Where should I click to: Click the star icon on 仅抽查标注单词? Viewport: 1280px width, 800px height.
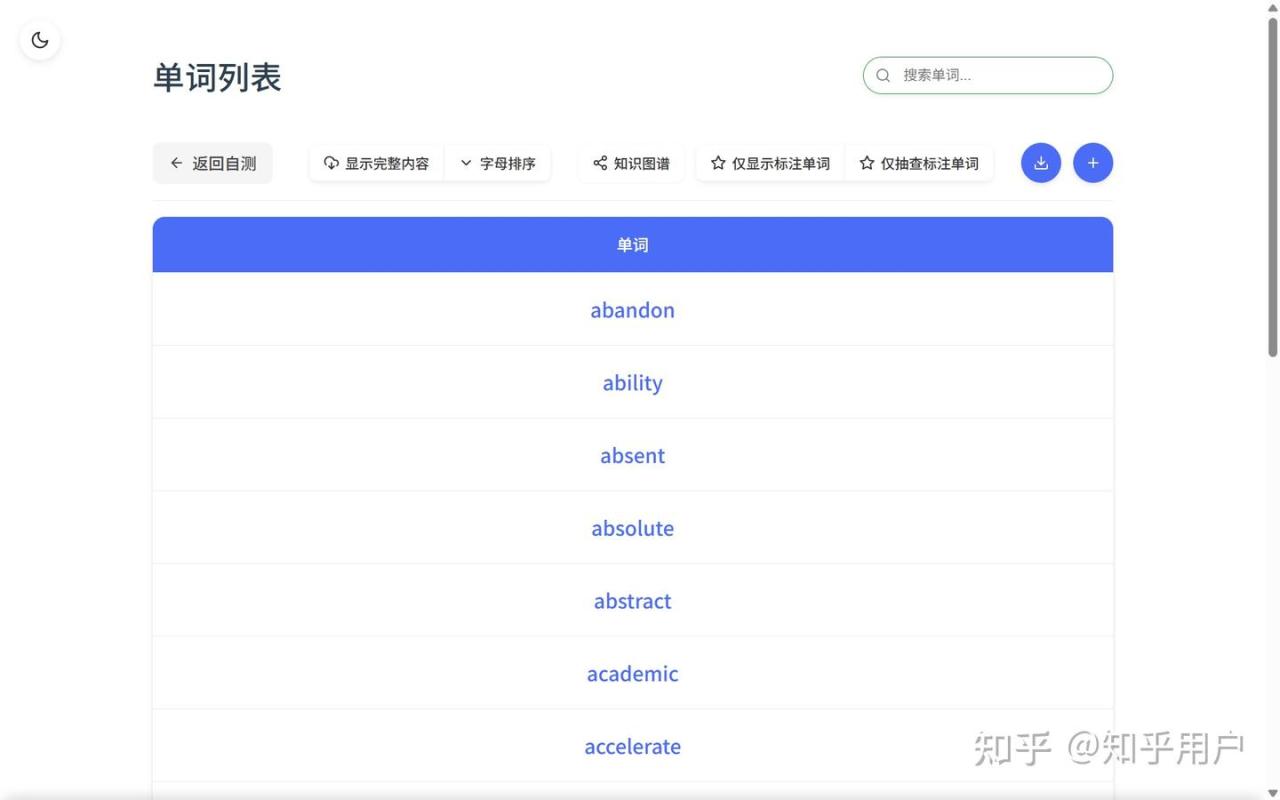pos(867,163)
